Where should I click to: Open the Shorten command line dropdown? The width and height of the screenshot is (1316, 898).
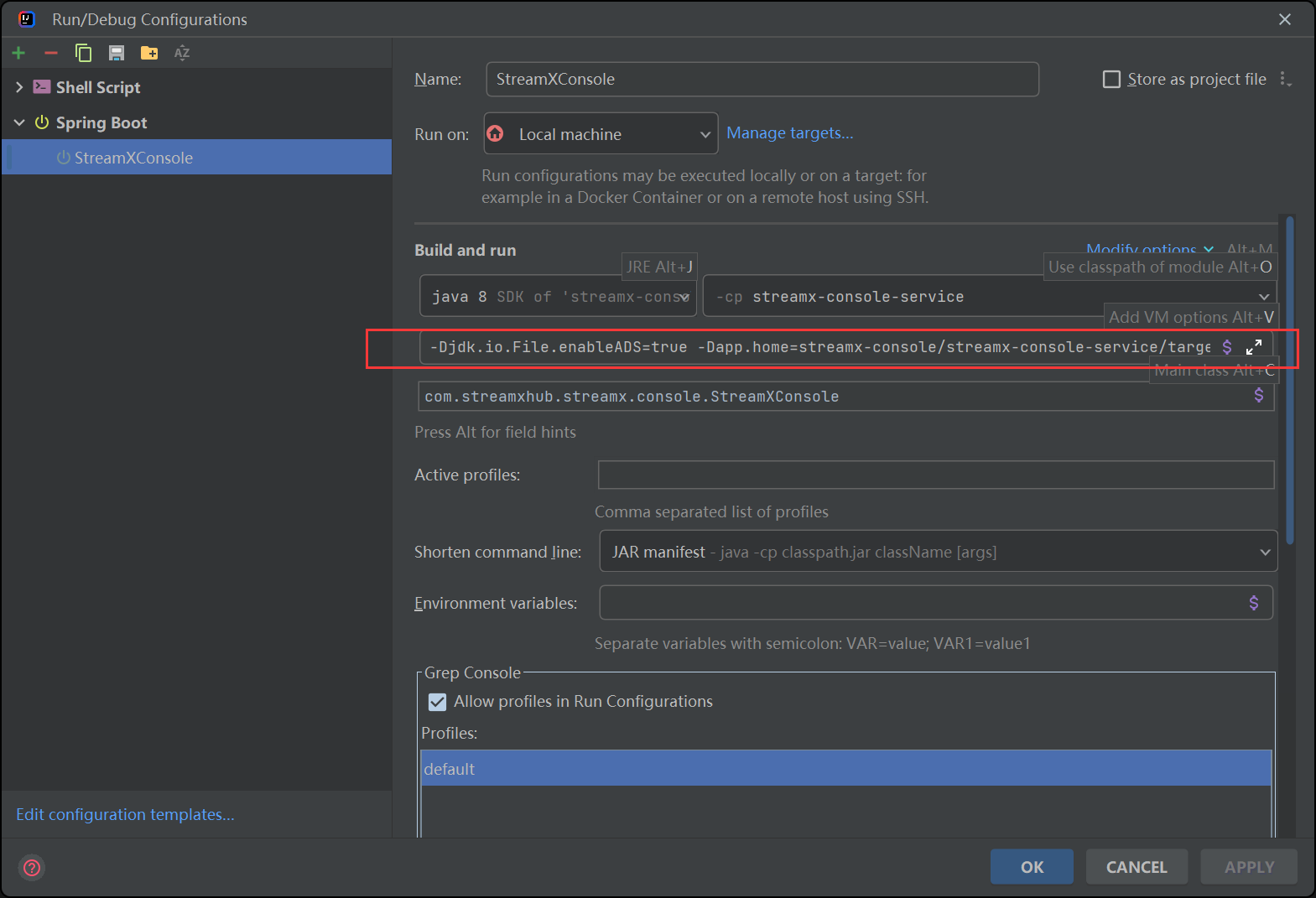[938, 552]
